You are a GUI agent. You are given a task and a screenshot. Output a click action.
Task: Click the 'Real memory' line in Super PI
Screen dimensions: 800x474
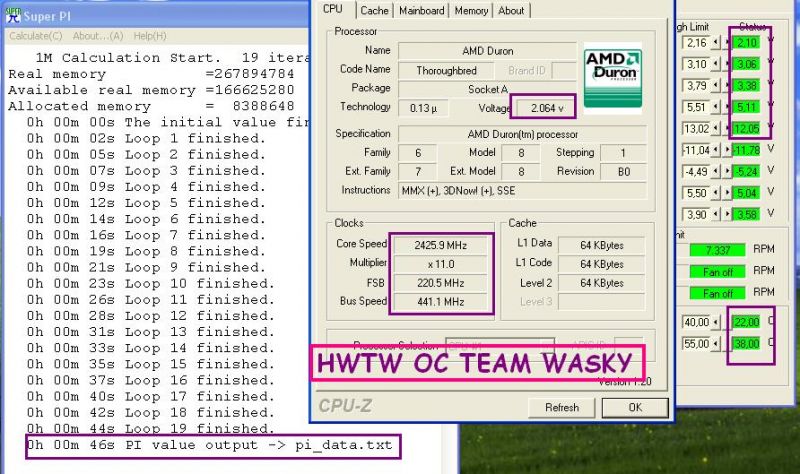[151, 74]
